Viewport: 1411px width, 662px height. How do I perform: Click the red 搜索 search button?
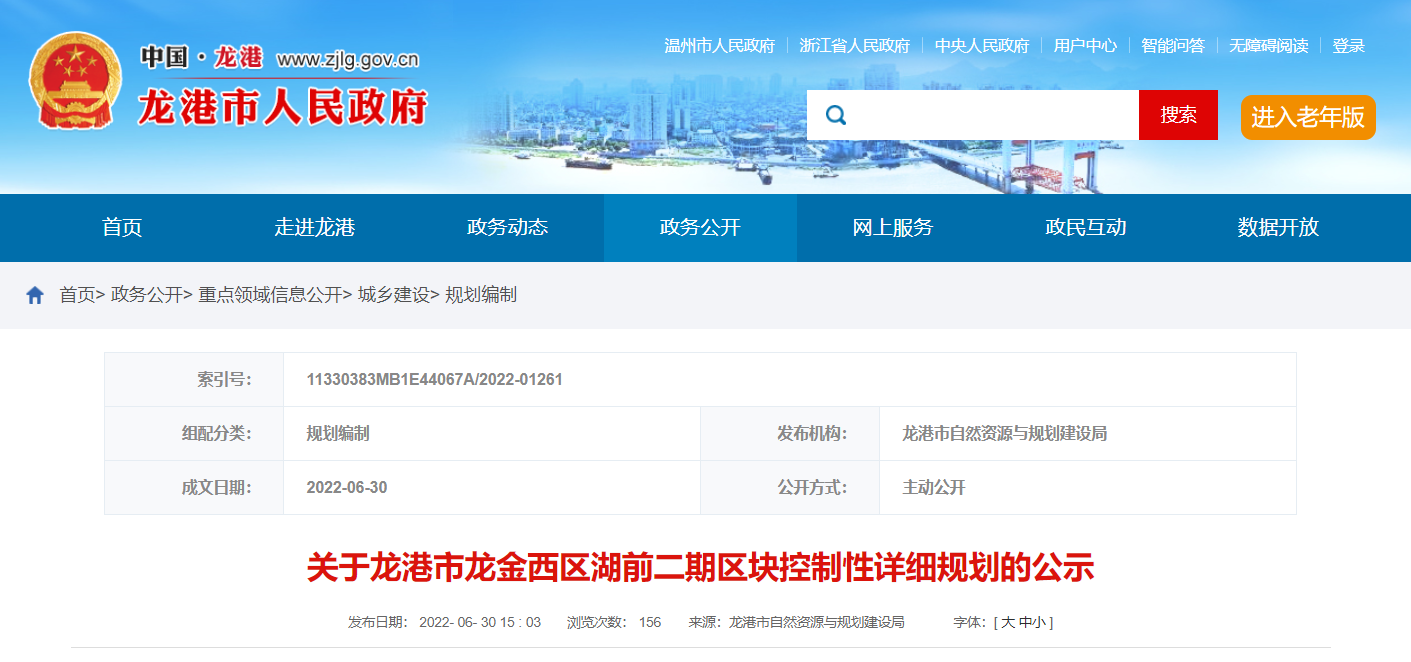[x=1178, y=115]
